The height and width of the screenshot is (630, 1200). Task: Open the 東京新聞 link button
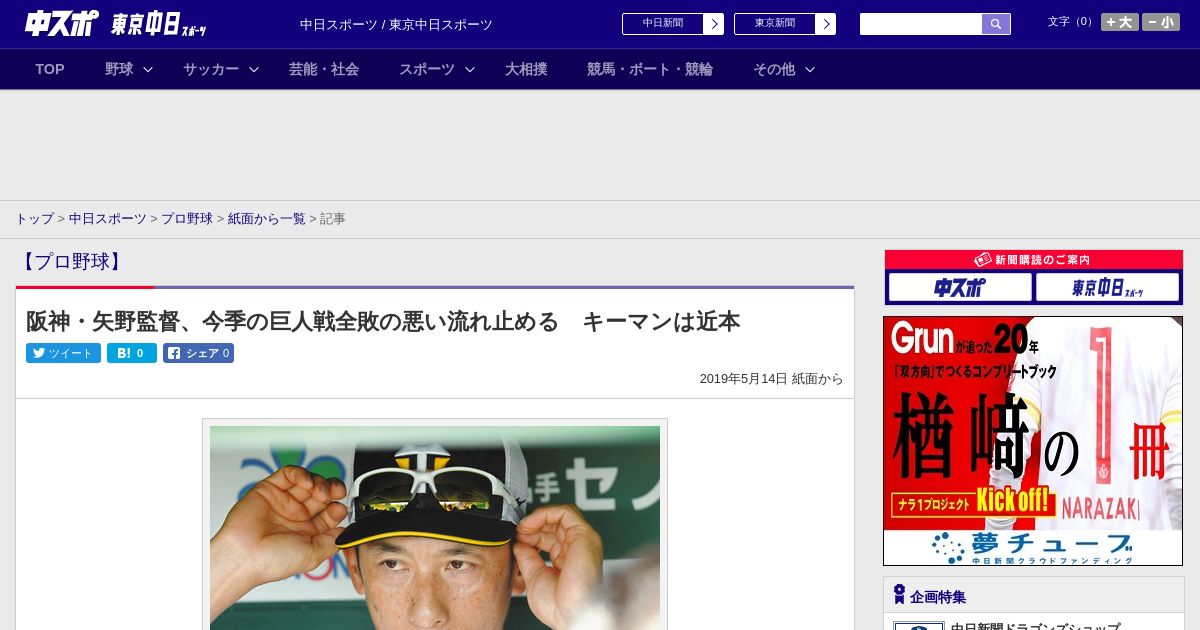775,24
